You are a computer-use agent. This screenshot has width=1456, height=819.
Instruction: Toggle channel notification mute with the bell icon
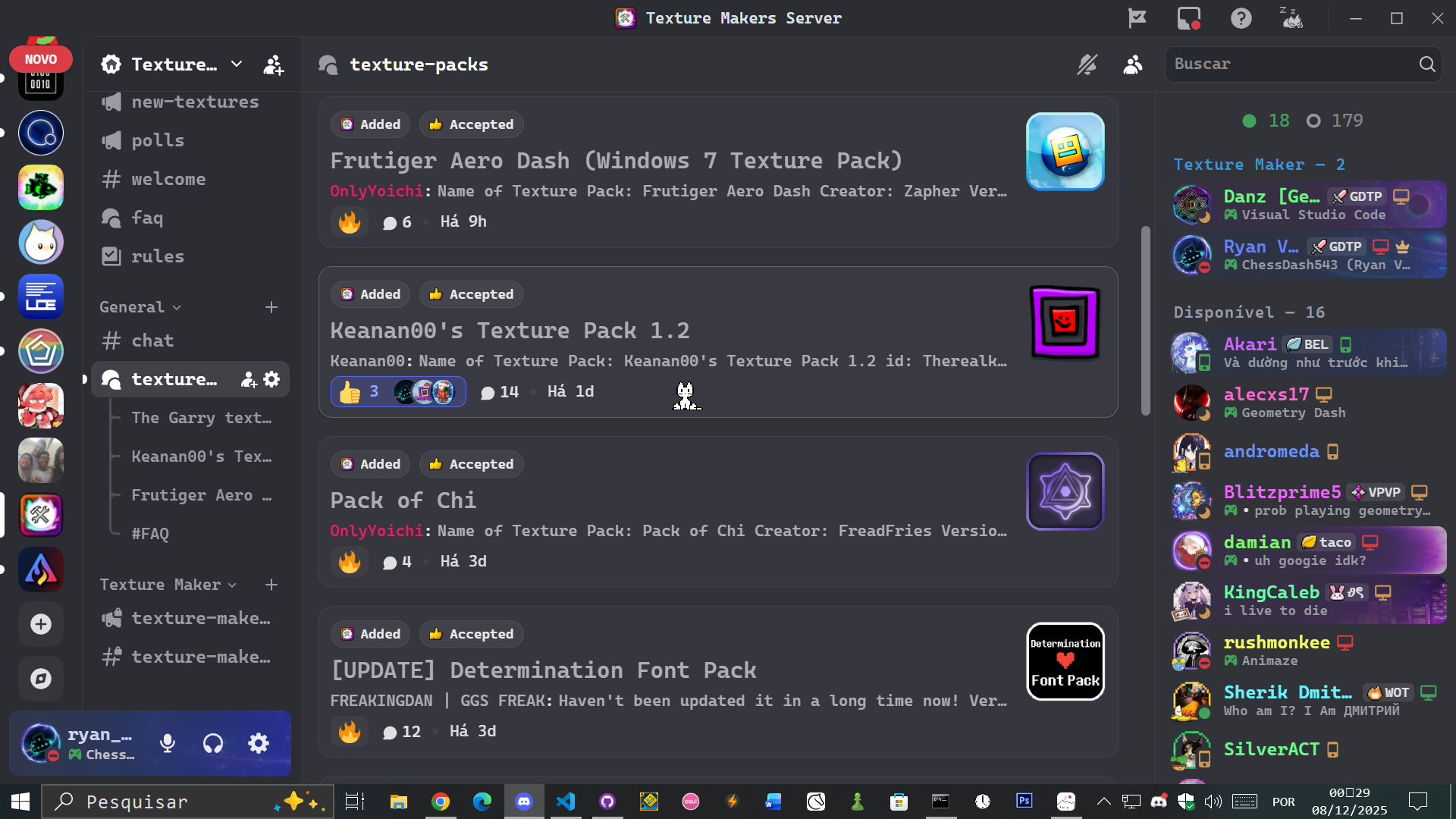(1087, 65)
